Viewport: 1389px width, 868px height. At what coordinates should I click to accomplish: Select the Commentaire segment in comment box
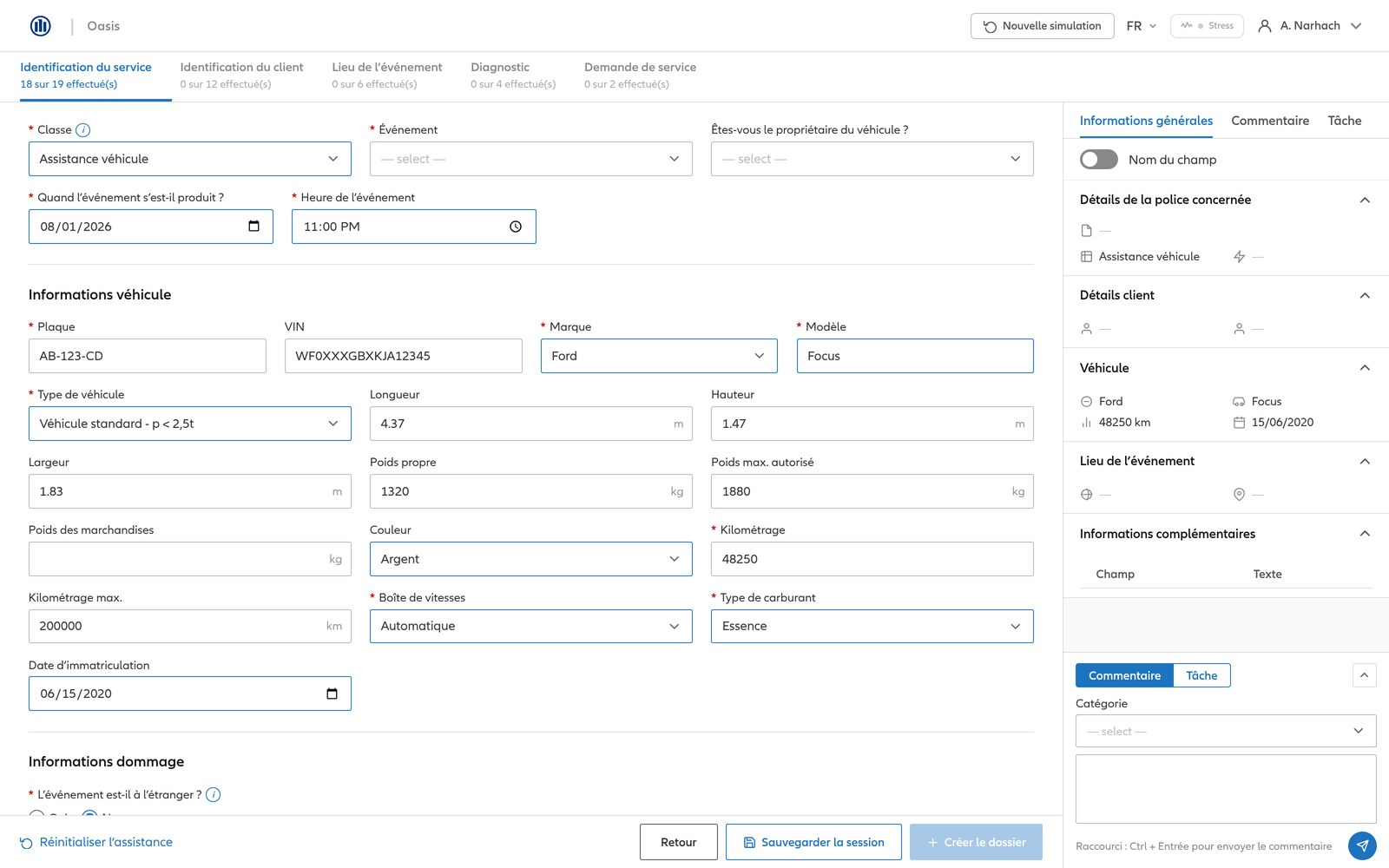click(x=1124, y=675)
